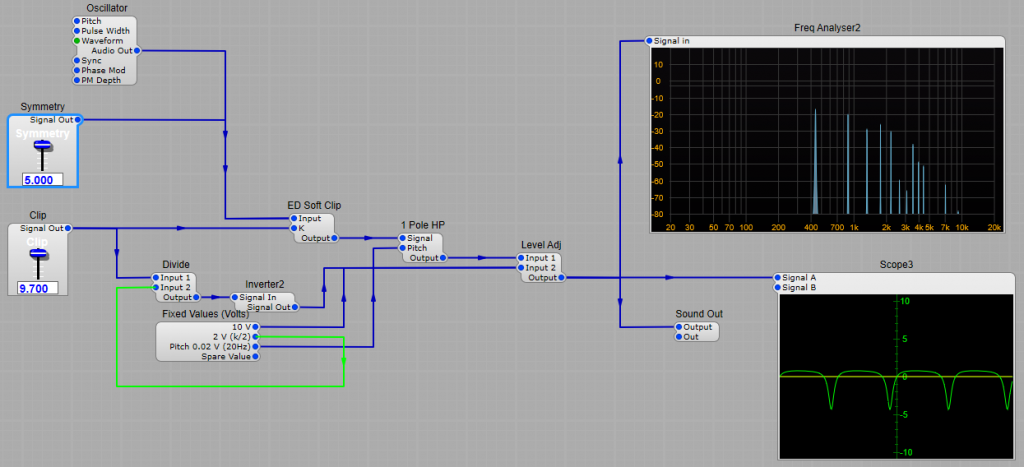
Task: Click the Symmetry slider handle
Action: (x=42, y=147)
